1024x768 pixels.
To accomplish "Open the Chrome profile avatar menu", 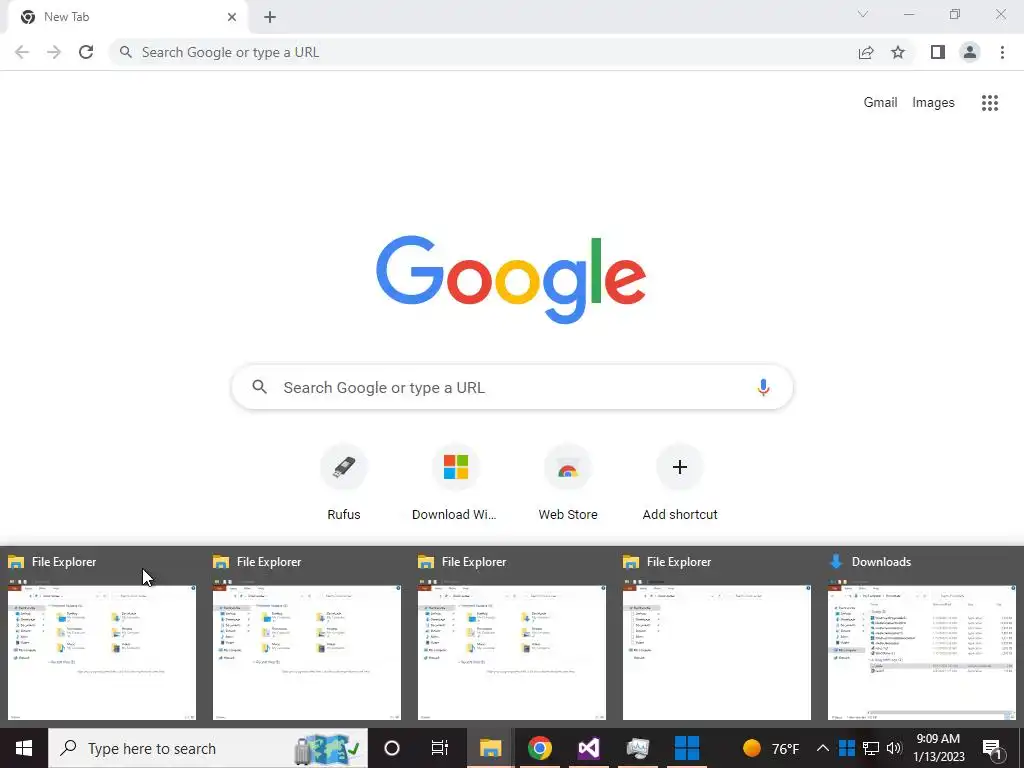I will (970, 52).
